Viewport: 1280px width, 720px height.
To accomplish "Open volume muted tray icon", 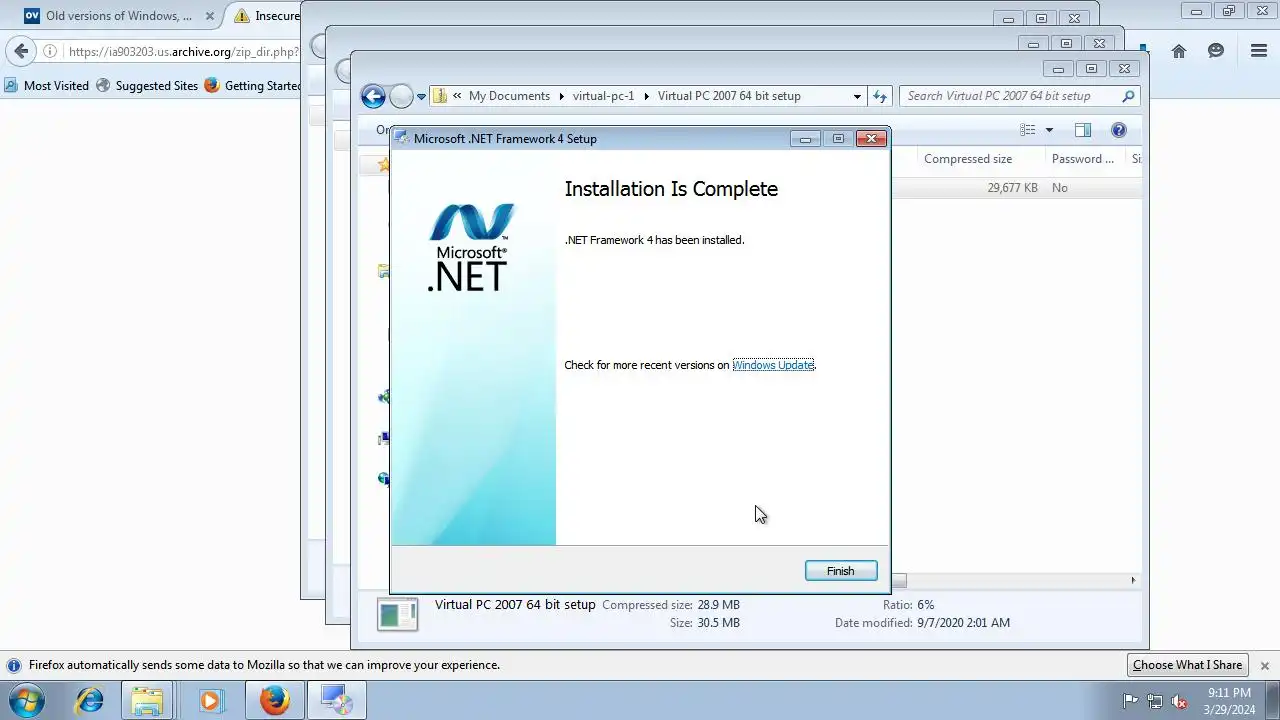I will click(1180, 701).
